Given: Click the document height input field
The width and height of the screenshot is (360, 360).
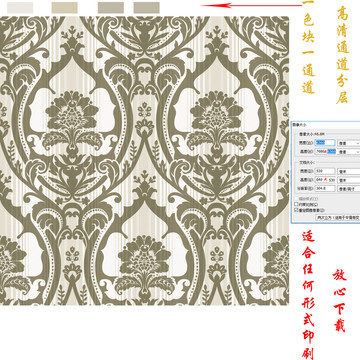Looking at the screenshot, I should 325,180.
